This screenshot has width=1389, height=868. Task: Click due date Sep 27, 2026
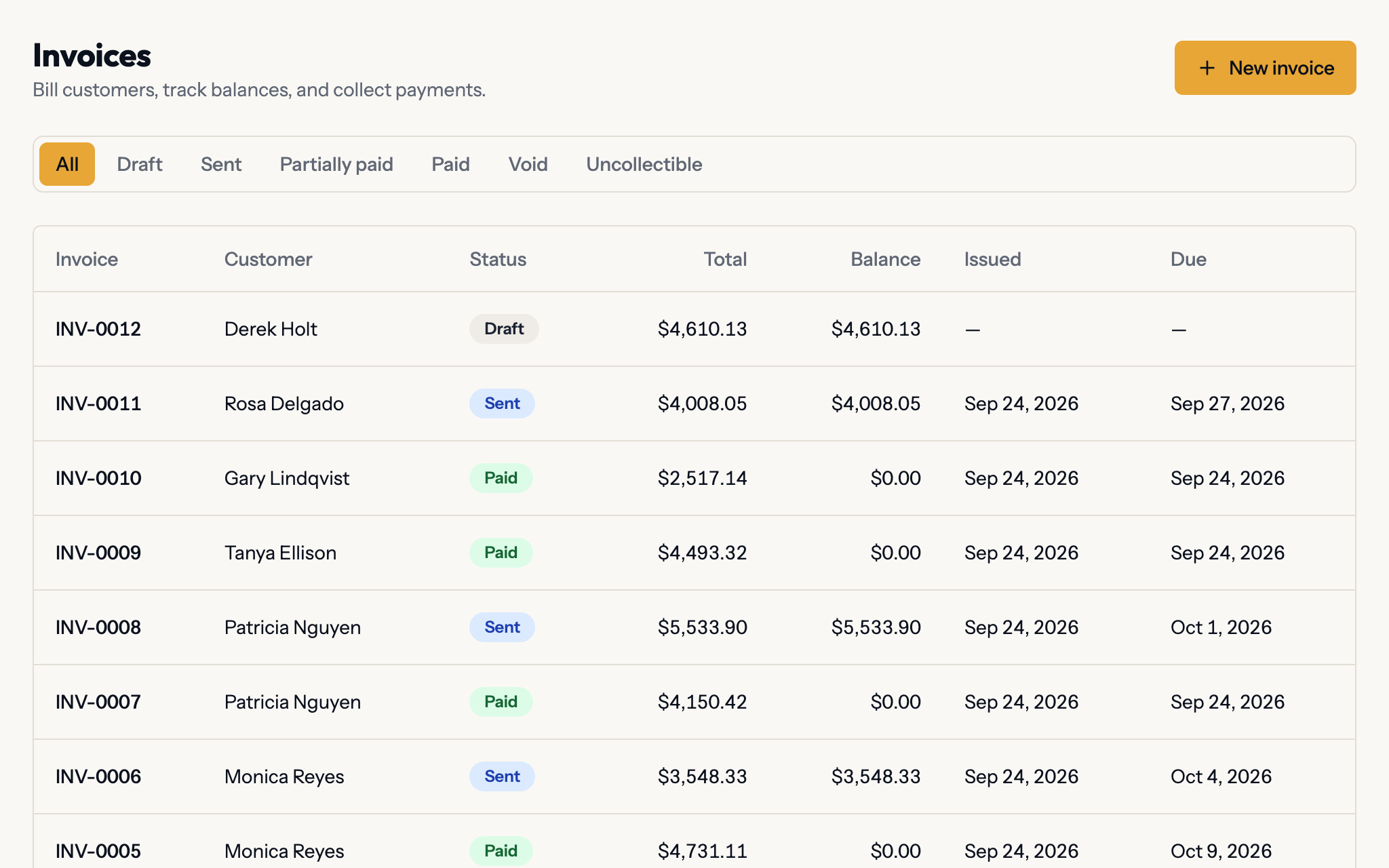(1228, 403)
